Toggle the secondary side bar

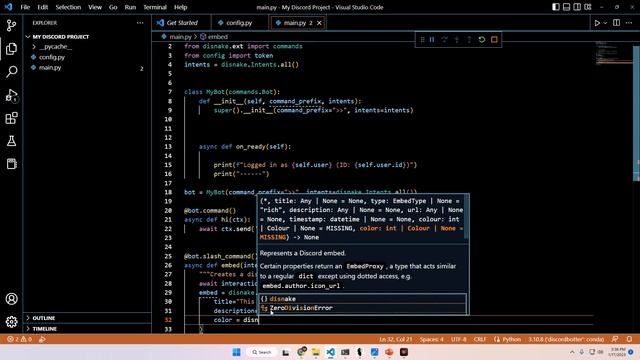click(577, 7)
